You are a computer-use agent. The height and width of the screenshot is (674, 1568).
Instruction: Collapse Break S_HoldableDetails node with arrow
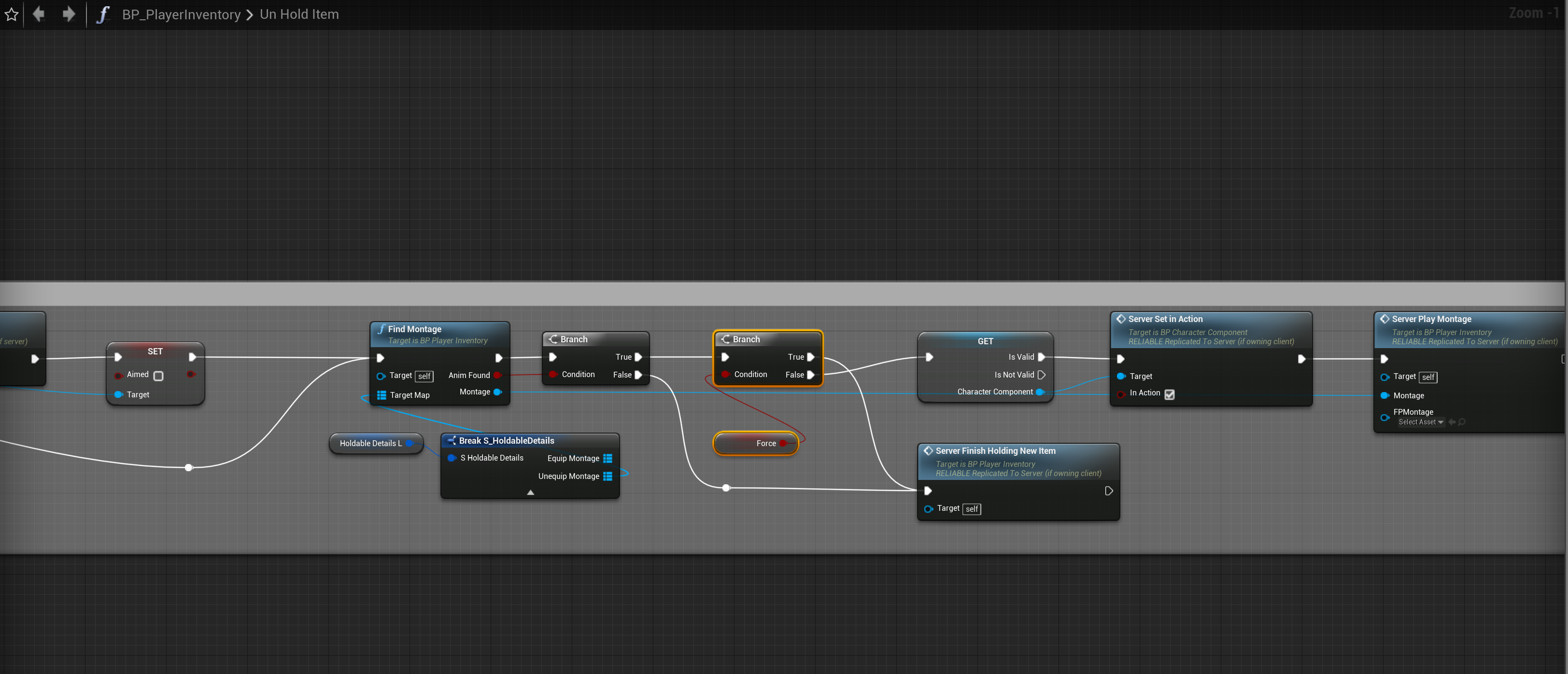pyautogui.click(x=530, y=493)
